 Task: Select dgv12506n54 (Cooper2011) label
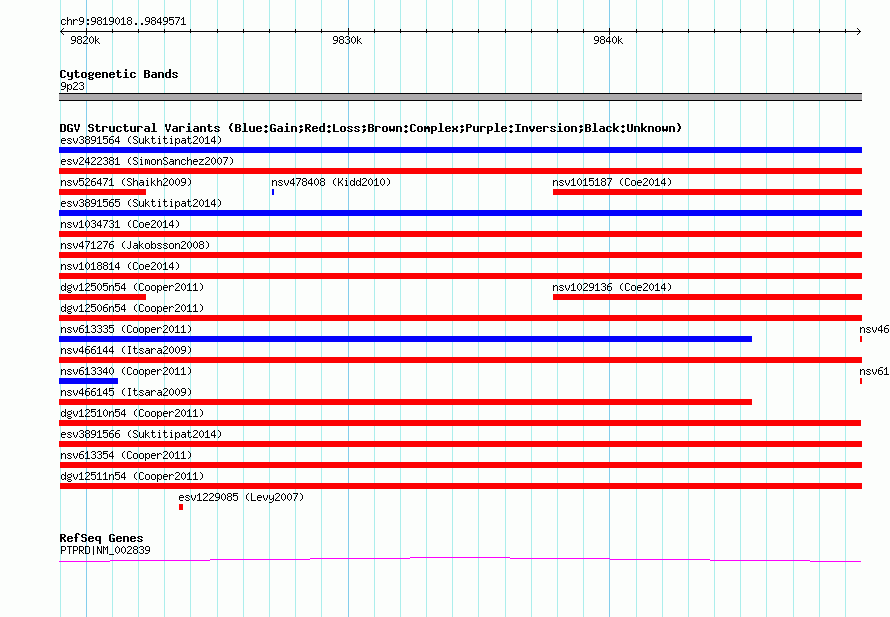[x=132, y=308]
